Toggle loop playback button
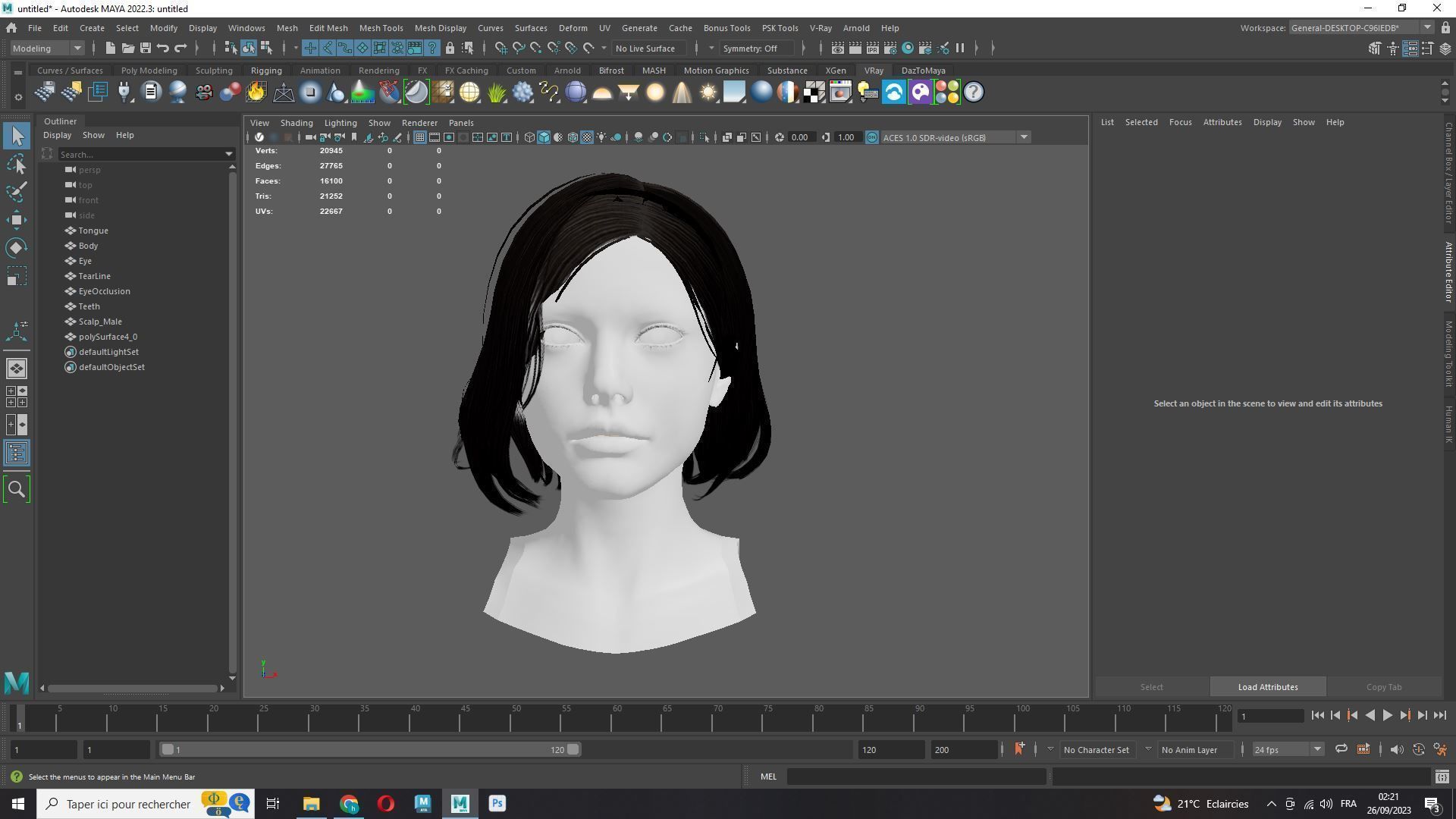 click(x=1341, y=749)
